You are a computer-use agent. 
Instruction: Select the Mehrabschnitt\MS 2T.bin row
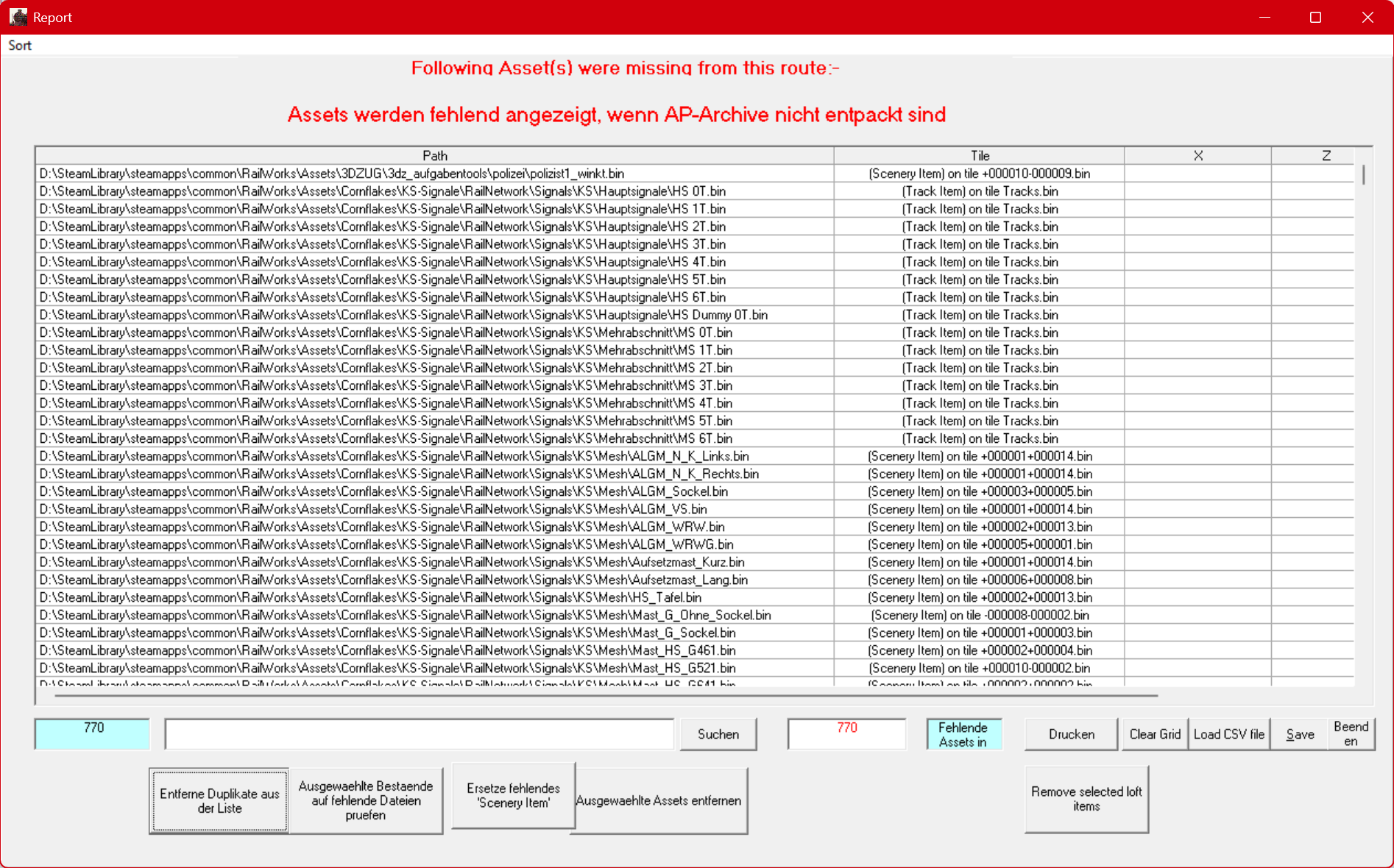click(435, 368)
